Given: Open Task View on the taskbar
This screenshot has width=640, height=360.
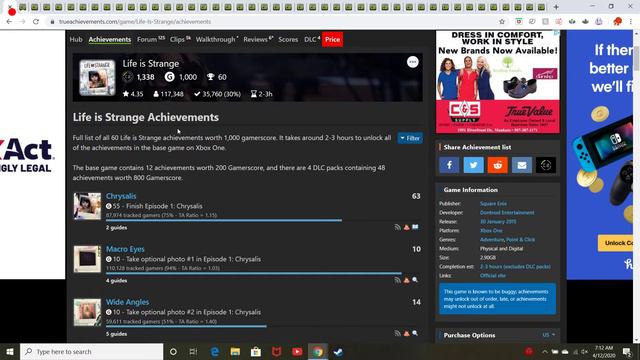Looking at the screenshot, I should (x=193, y=351).
